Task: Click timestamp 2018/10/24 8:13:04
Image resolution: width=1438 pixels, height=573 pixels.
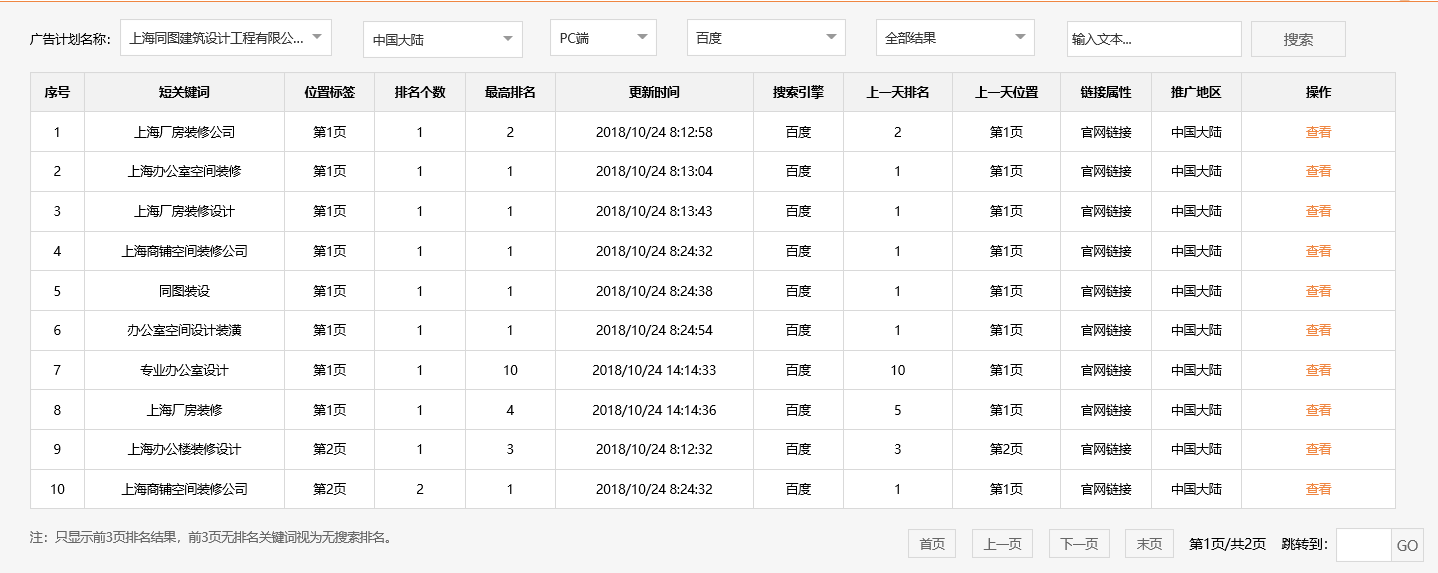Action: 654,171
